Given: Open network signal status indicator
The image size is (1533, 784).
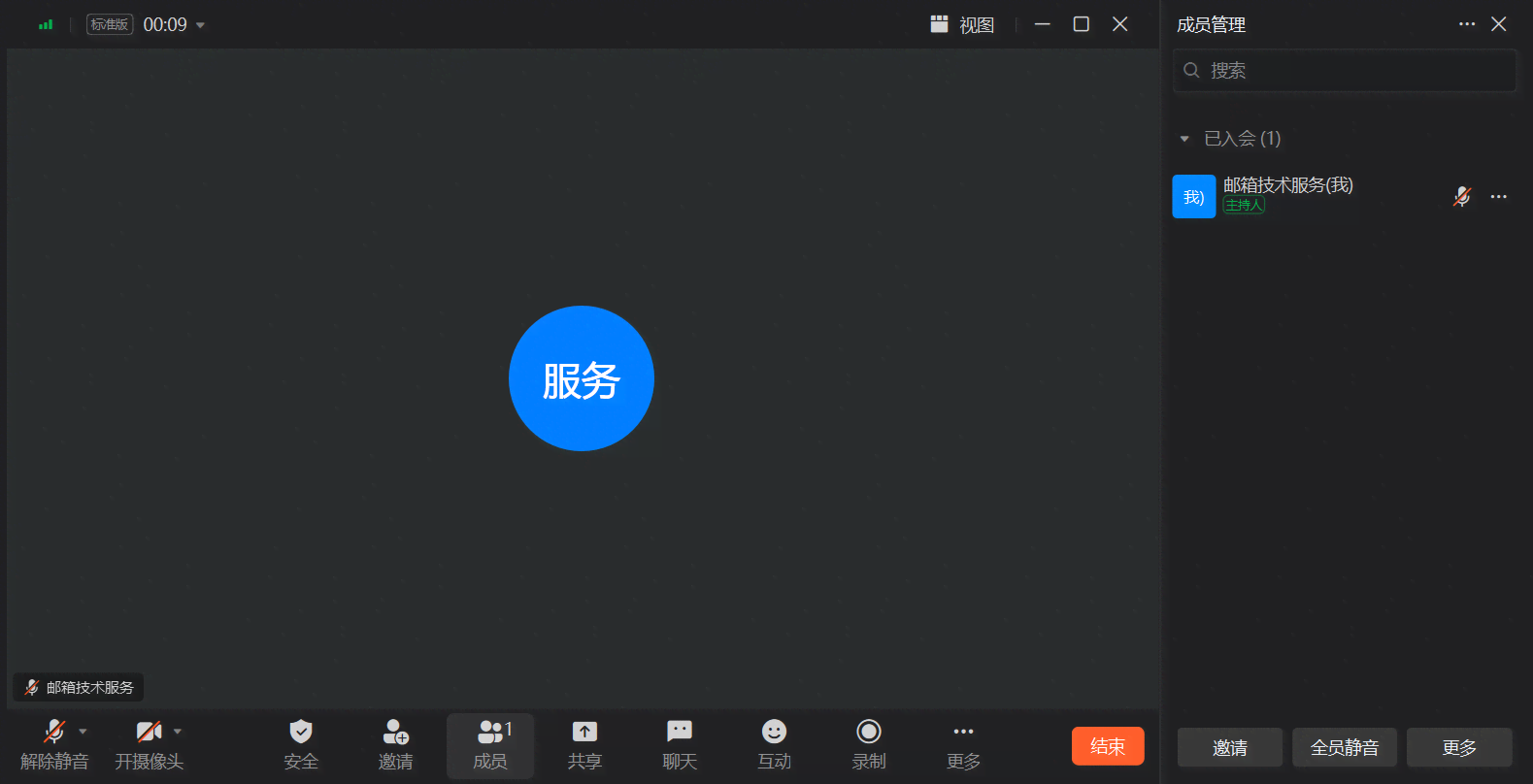Looking at the screenshot, I should 46,24.
